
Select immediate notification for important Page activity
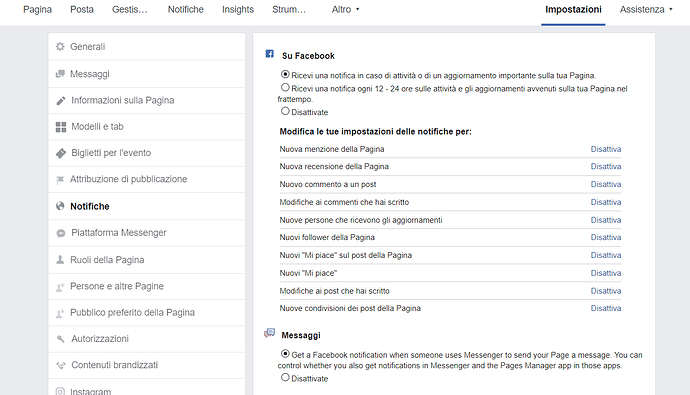[285, 74]
